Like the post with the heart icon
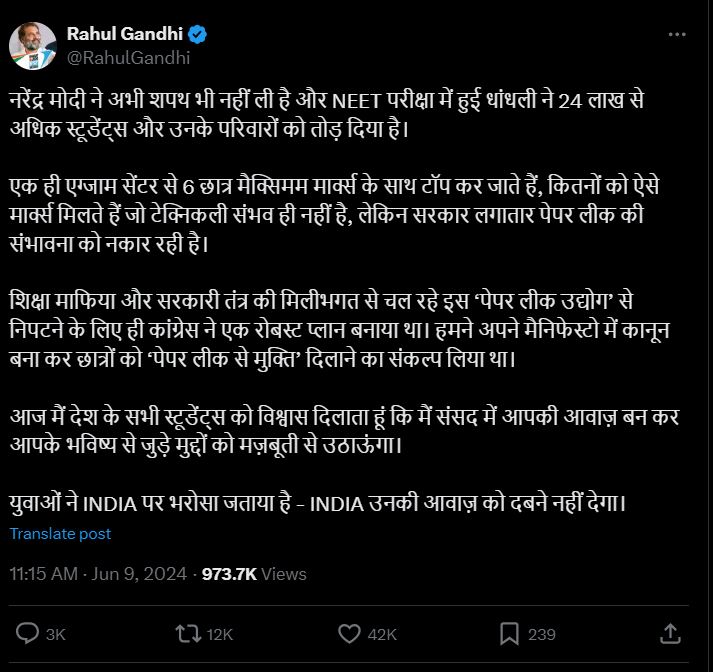 click(349, 633)
